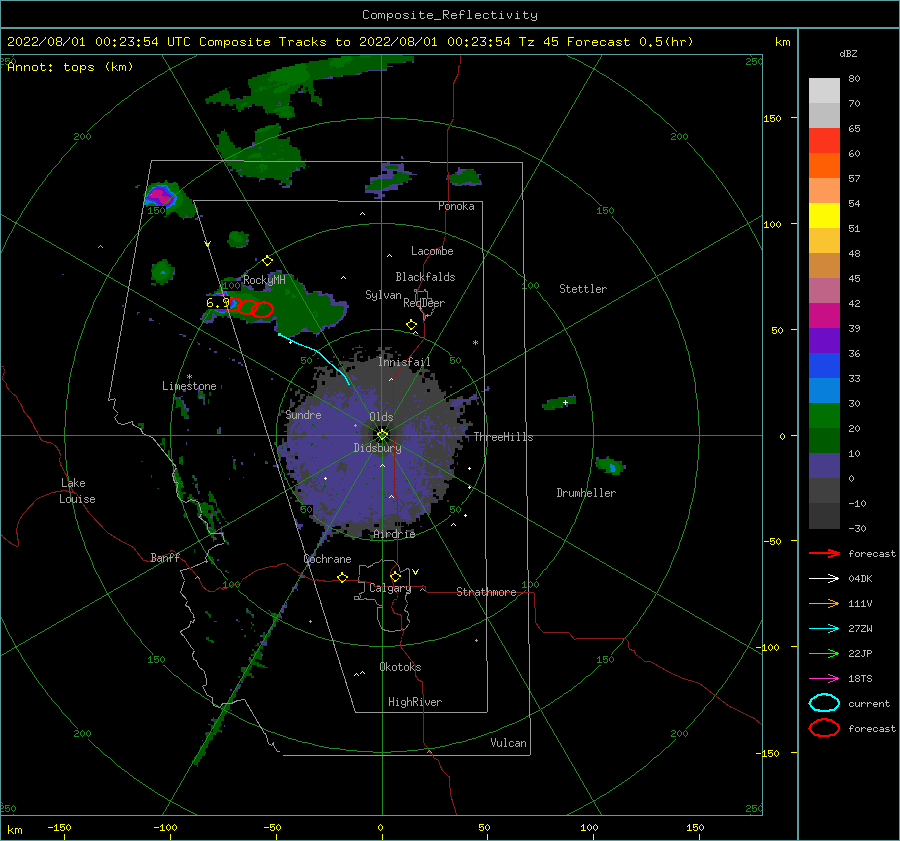Click the radar site marker near Olds
The width and height of the screenshot is (900, 841).
pyautogui.click(x=382, y=435)
